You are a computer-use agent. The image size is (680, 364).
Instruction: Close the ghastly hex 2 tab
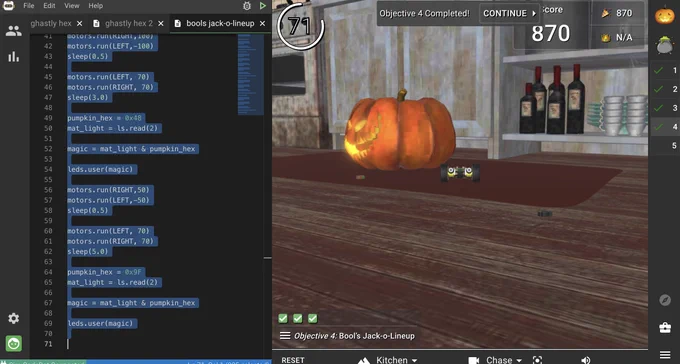pyautogui.click(x=161, y=23)
